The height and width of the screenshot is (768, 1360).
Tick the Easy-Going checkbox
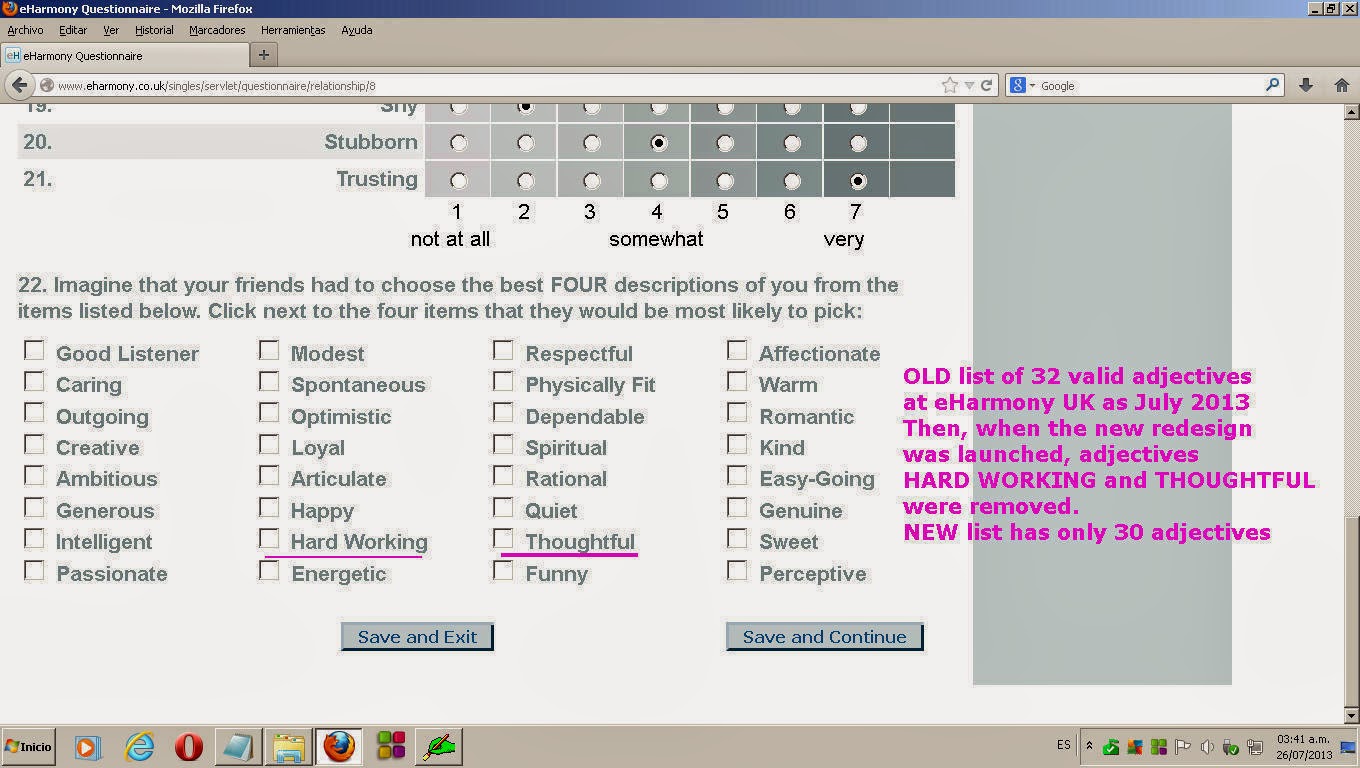(x=737, y=475)
